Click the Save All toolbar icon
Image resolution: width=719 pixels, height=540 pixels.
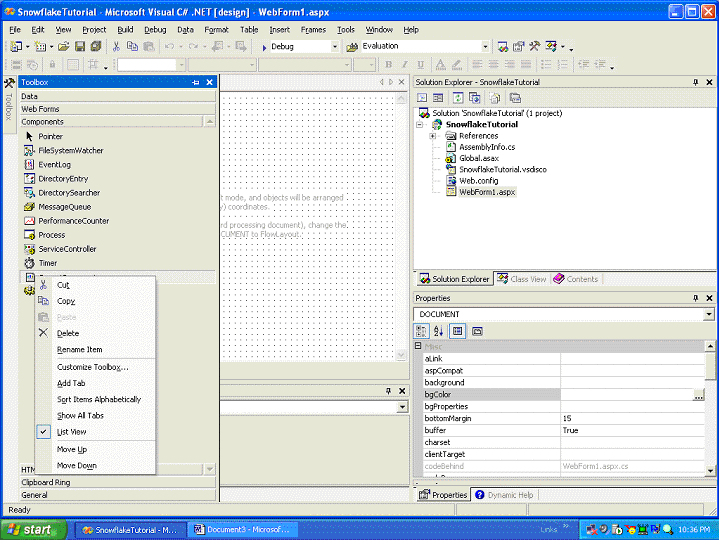pos(95,46)
